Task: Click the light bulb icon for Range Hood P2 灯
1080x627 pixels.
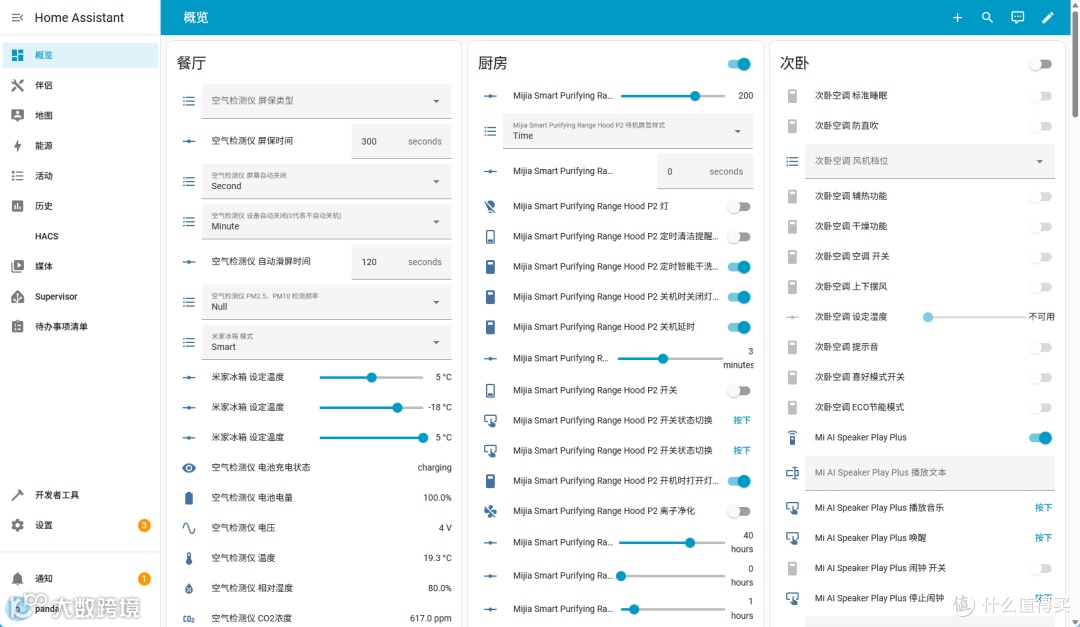Action: [490, 206]
